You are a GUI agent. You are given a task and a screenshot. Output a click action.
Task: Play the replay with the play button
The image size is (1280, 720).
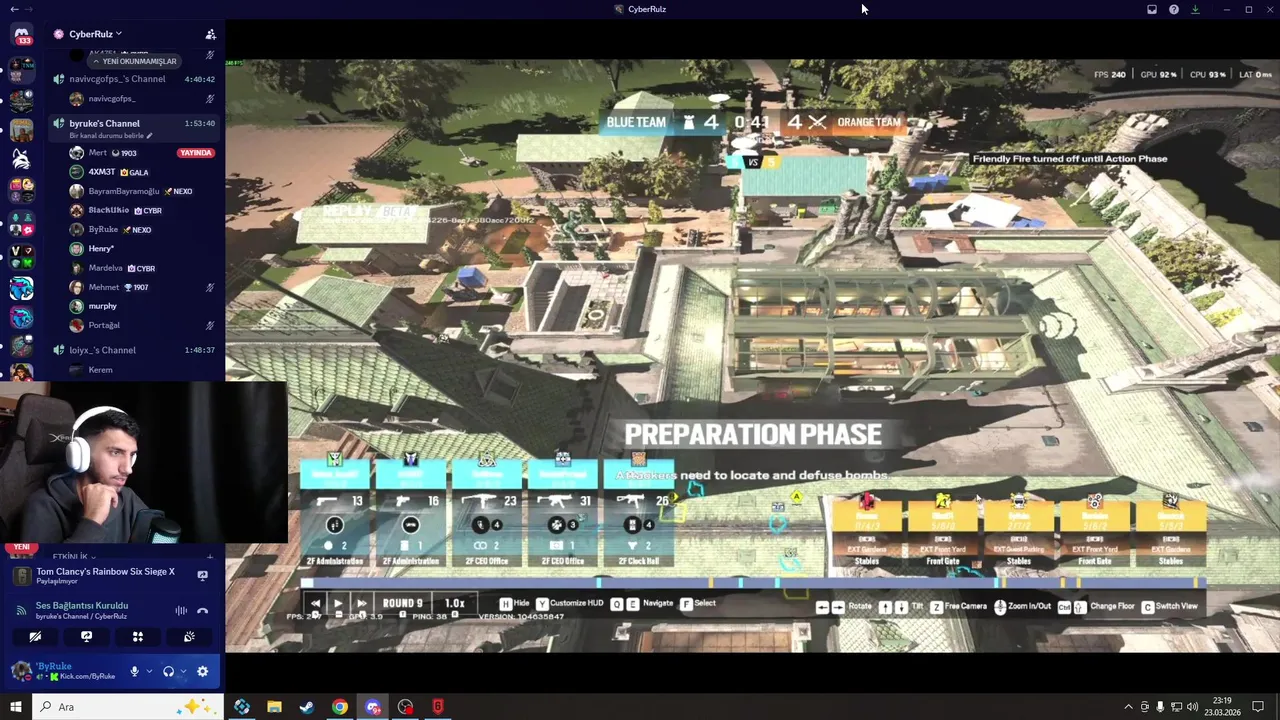pos(338,603)
